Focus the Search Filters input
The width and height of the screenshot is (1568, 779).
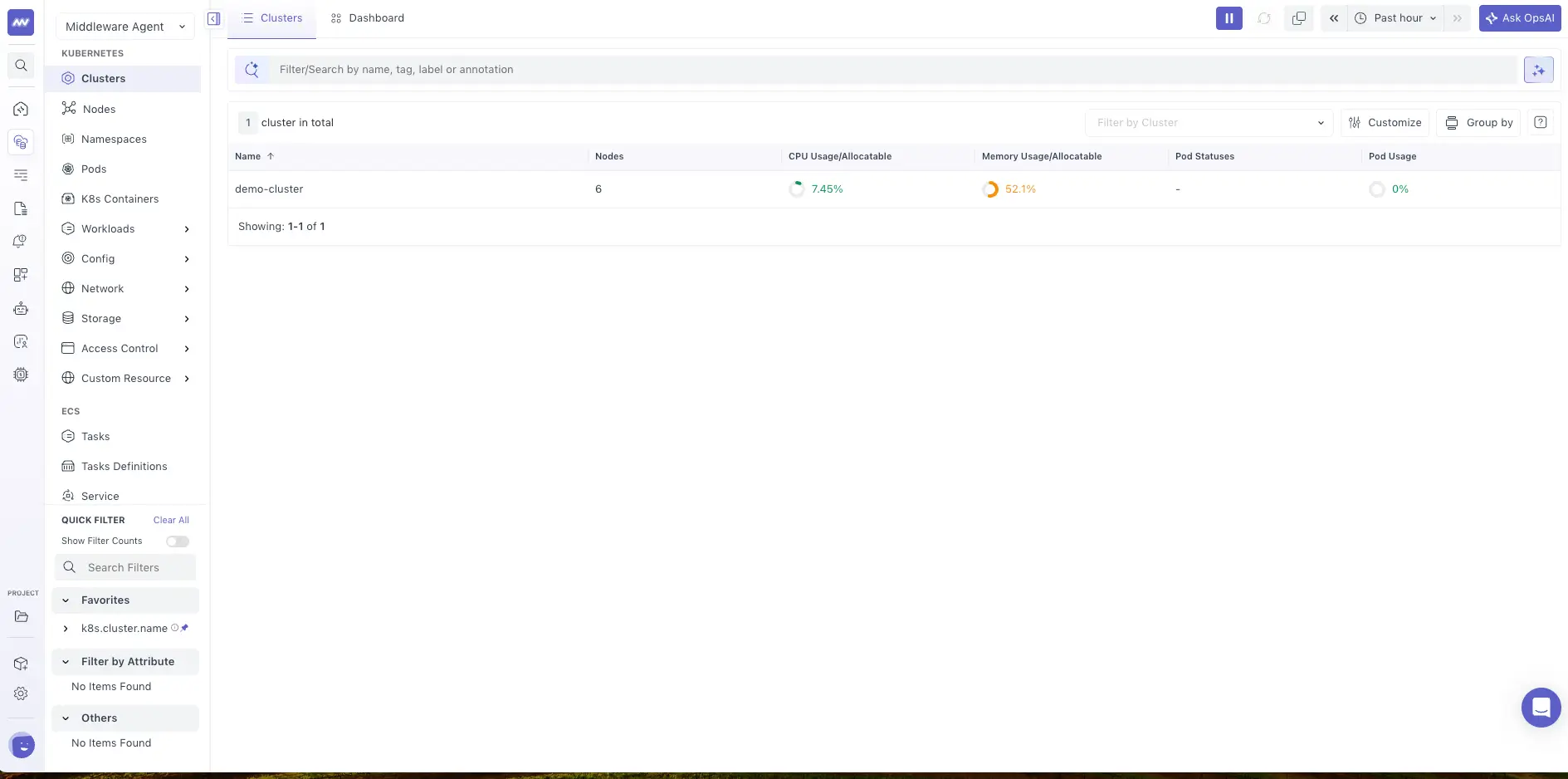[x=125, y=568]
